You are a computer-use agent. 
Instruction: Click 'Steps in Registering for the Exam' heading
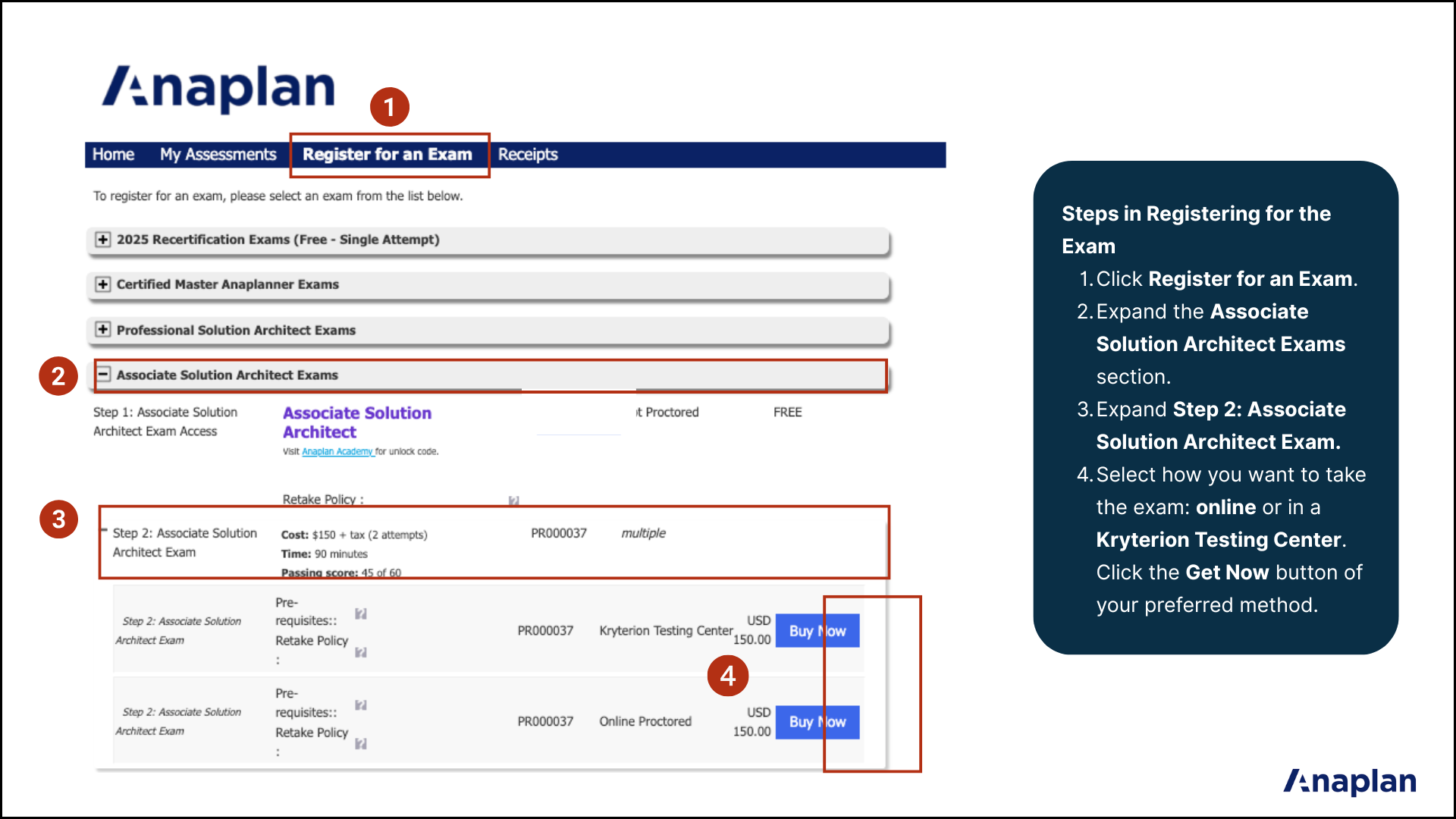click(x=1196, y=230)
